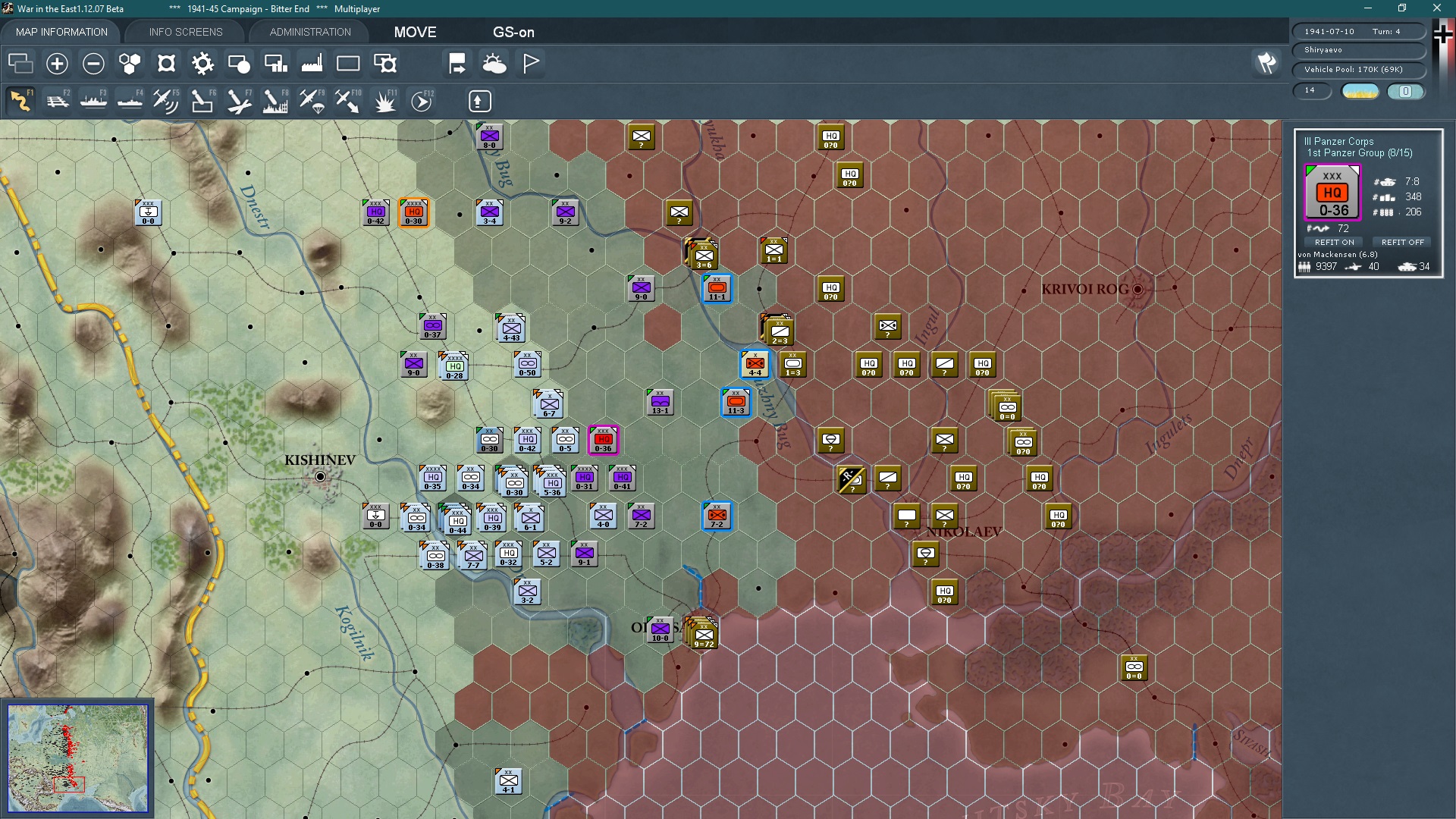The image size is (1456, 819).
Task: Zoom out with the minus icon
Action: 93,63
